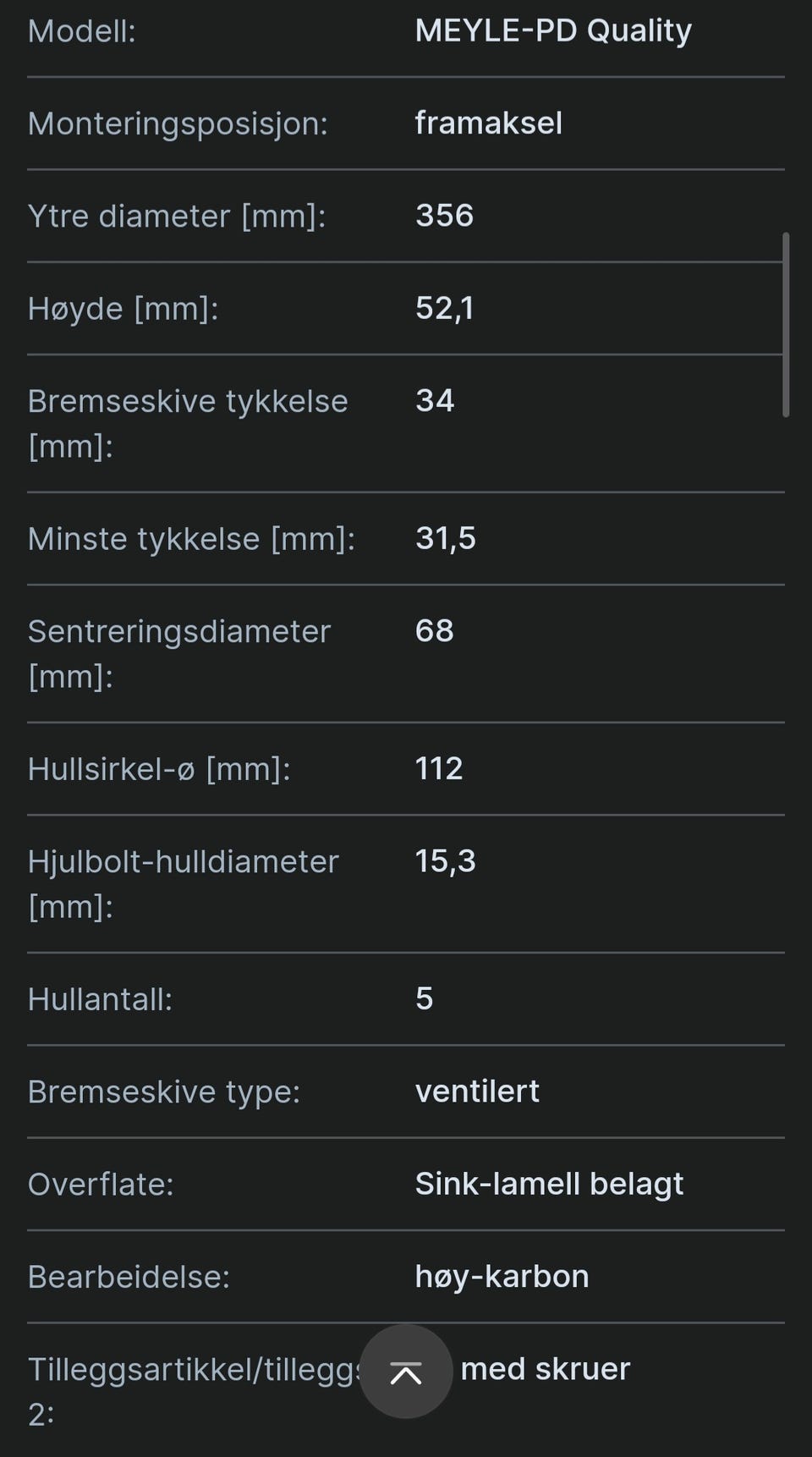Click the Hullsirkel-ø value 112
The height and width of the screenshot is (1457, 812).
pyautogui.click(x=438, y=768)
